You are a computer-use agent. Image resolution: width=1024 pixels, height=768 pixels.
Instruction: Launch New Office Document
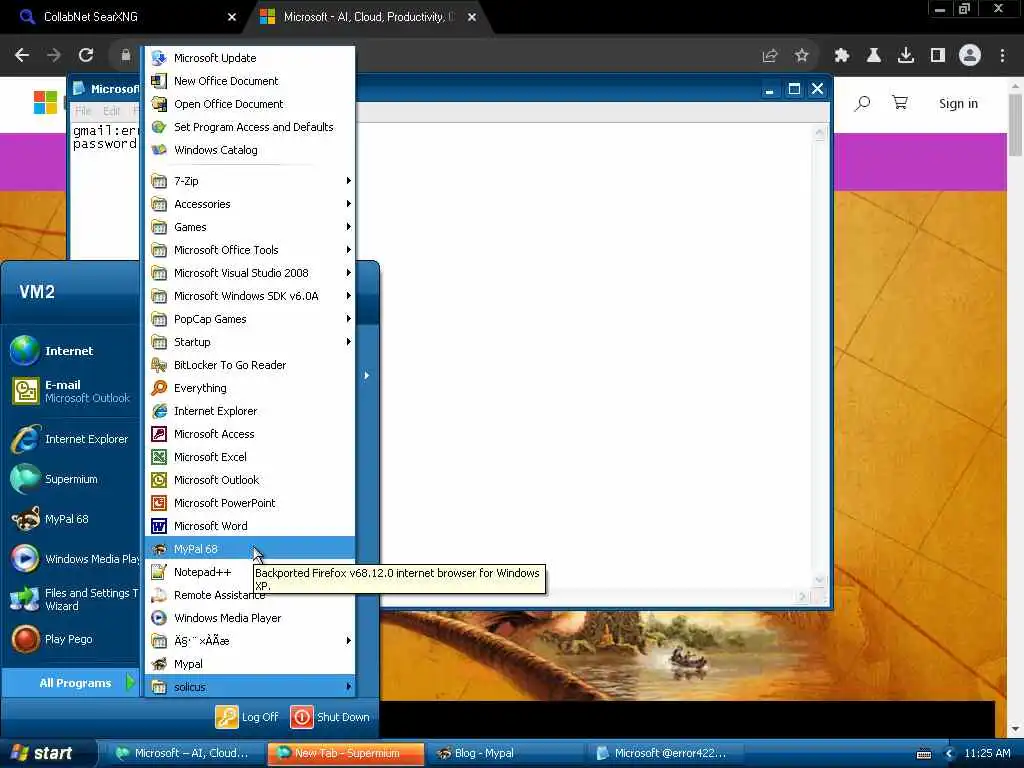point(249,81)
